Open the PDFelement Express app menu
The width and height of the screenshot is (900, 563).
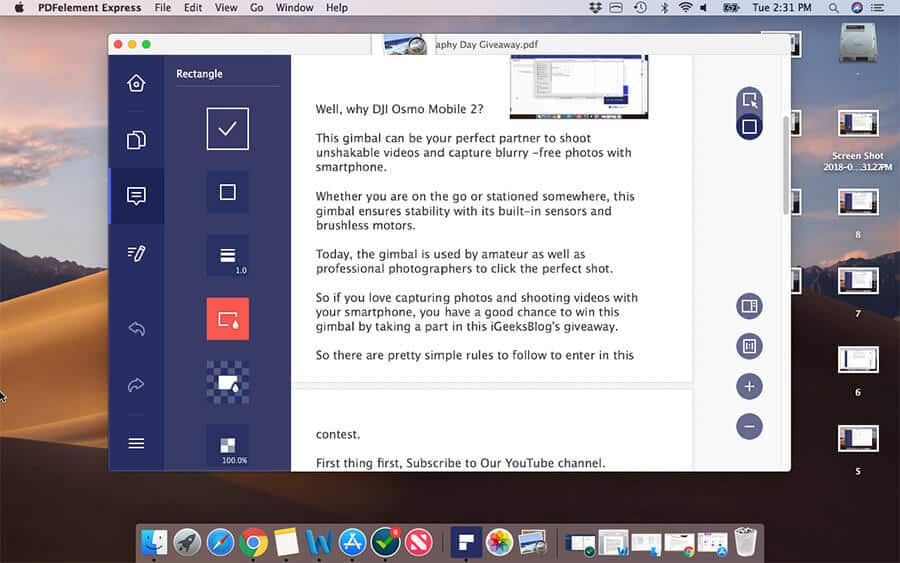[x=90, y=7]
